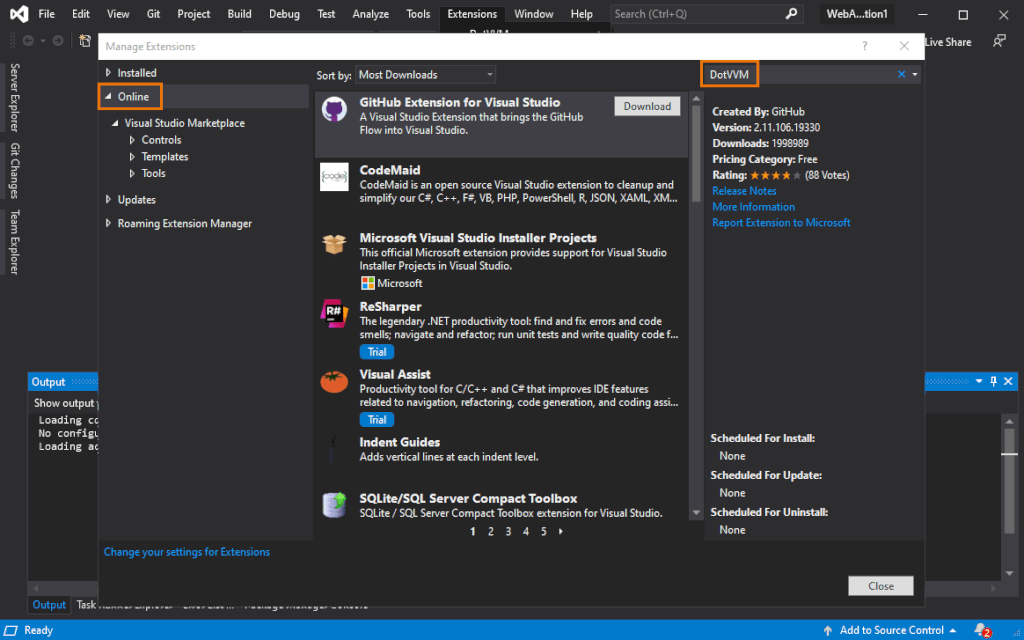This screenshot has height=640, width=1024.
Task: Download the GitHub Extension for Visual Studio
Action: [647, 106]
